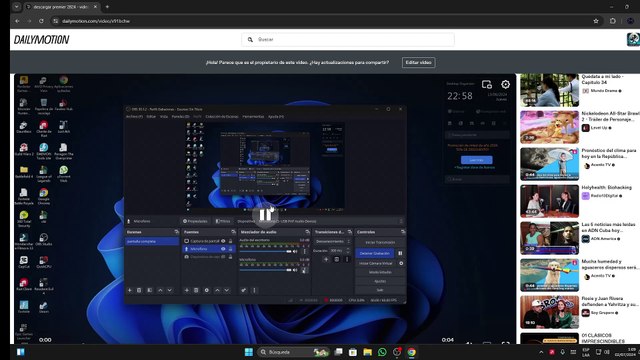Go to the Dailymotion home logo

pyautogui.click(x=42, y=40)
